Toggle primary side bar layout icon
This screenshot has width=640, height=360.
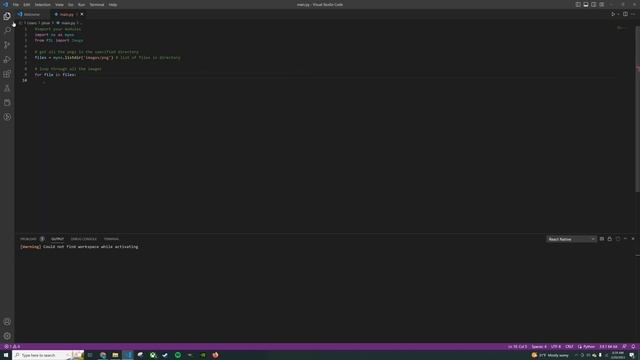tap(578, 4)
